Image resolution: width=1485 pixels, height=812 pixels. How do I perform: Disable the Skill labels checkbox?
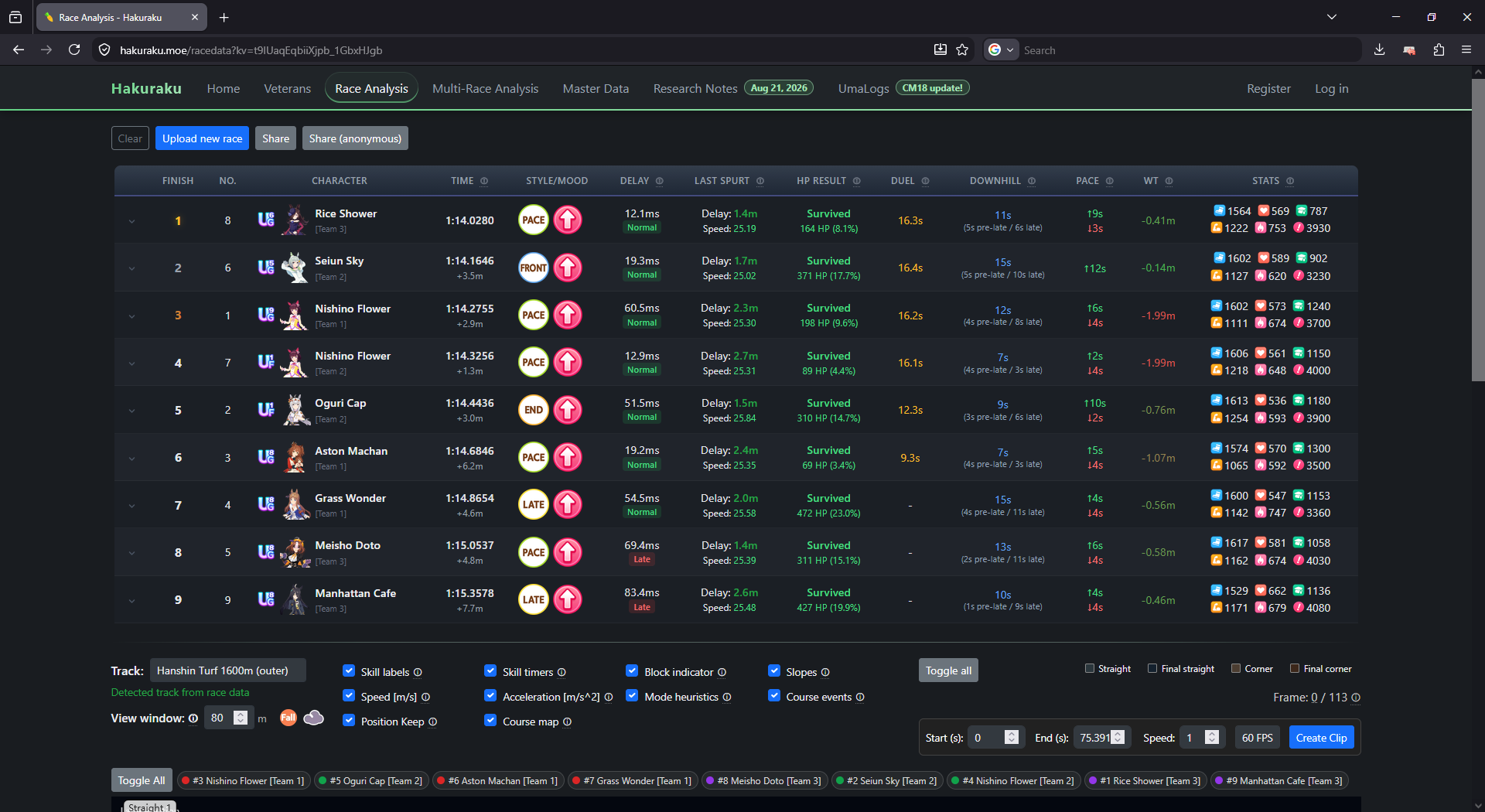349,671
